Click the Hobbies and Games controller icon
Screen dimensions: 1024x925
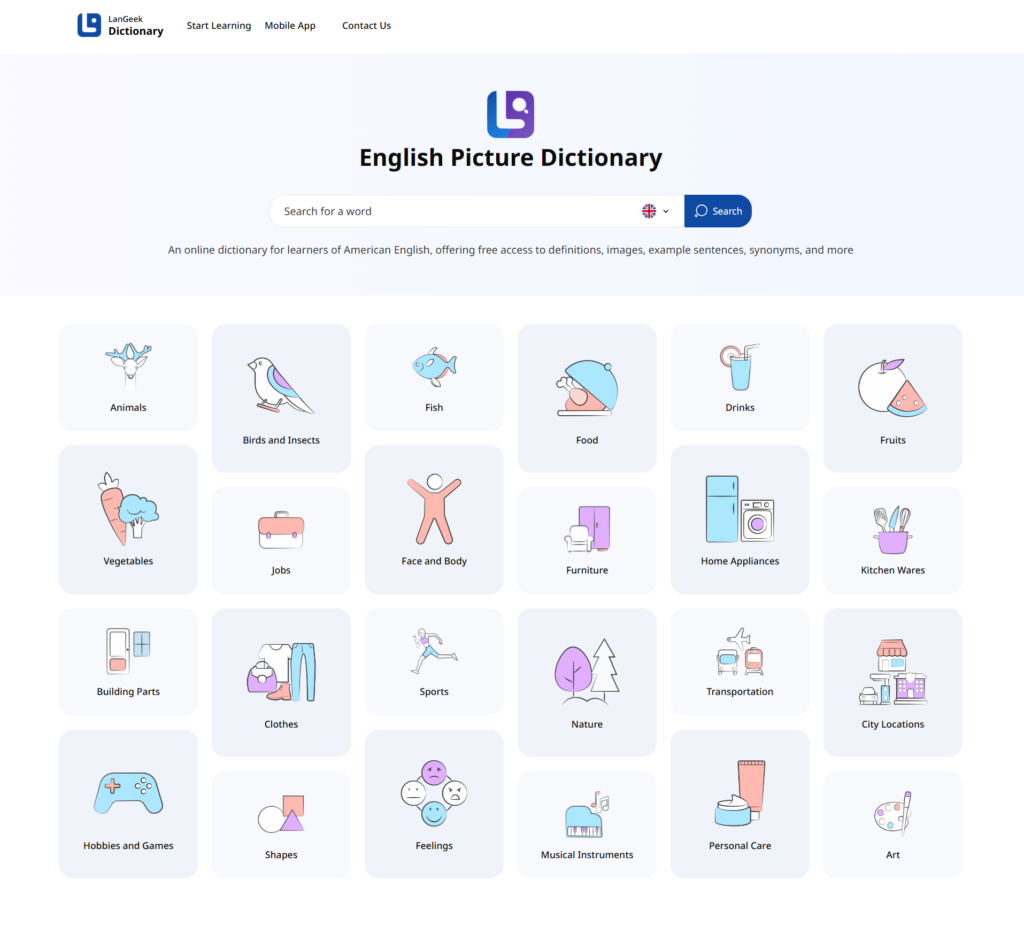pyautogui.click(x=127, y=793)
